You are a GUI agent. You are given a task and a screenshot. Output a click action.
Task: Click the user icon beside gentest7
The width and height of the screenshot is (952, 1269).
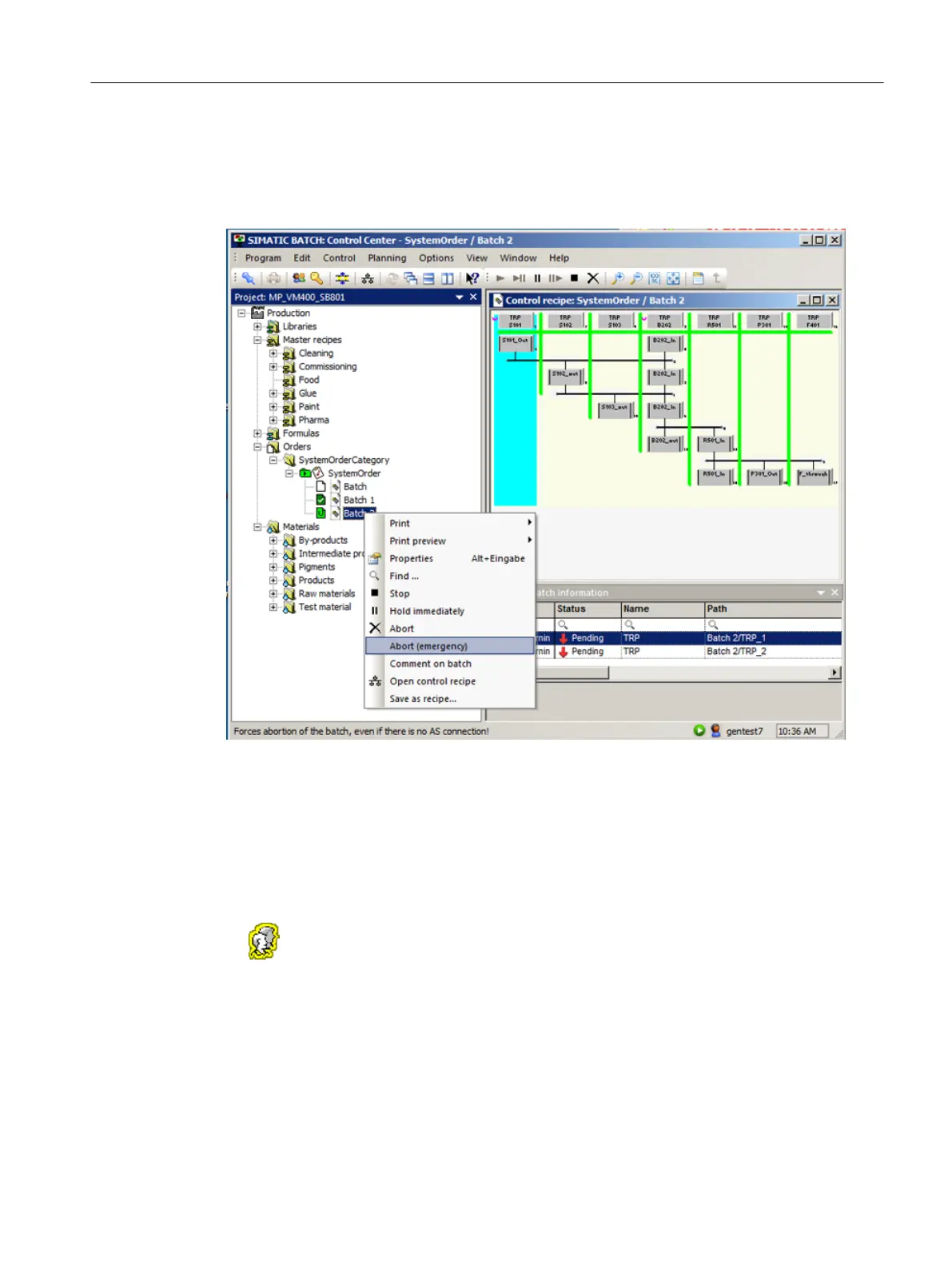(715, 731)
